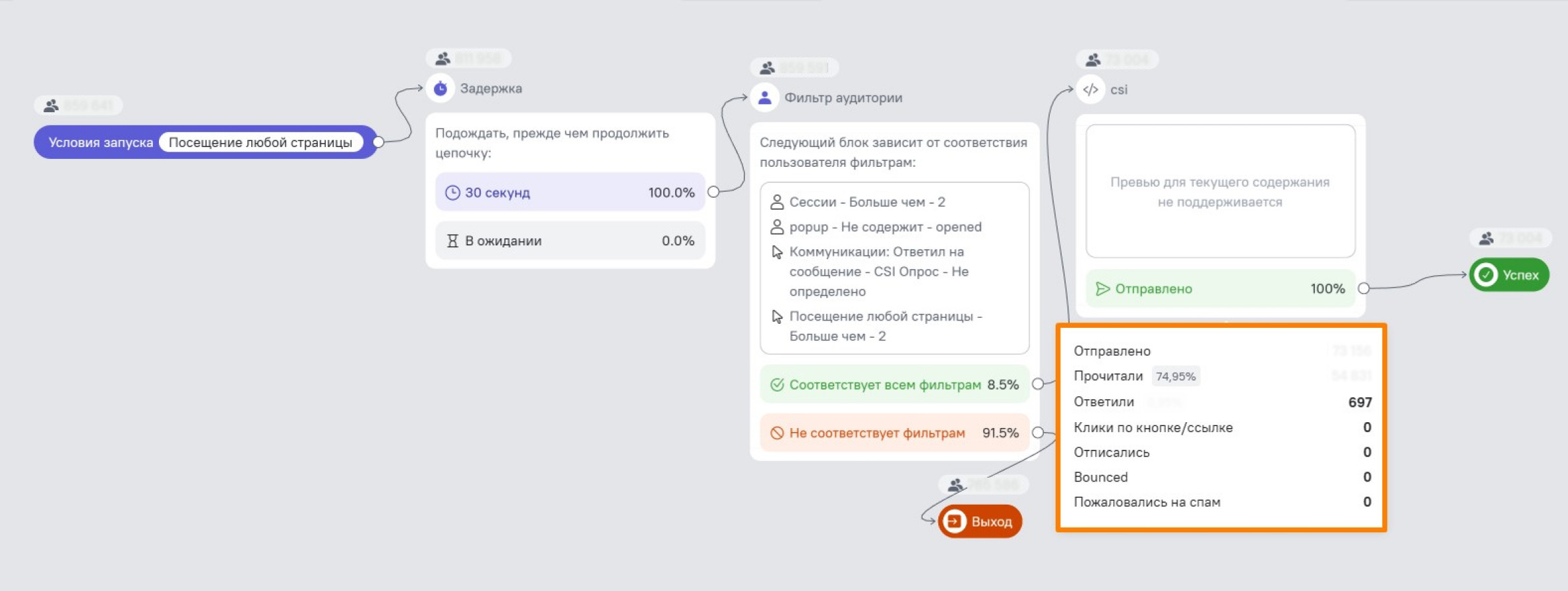The width and height of the screenshot is (1568, 591).
Task: Click the Выход exit icon
Action: (x=953, y=522)
